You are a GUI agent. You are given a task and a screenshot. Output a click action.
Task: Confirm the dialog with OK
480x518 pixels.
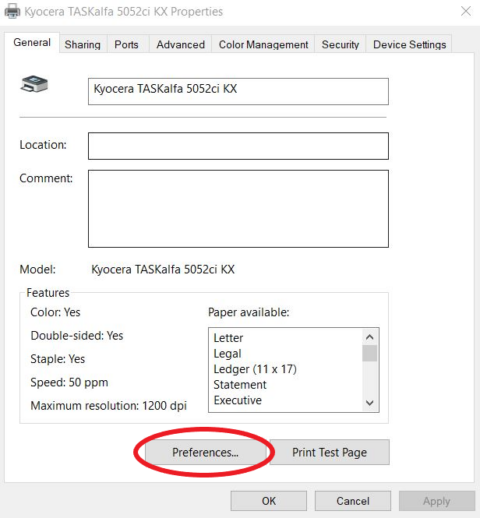[269, 501]
